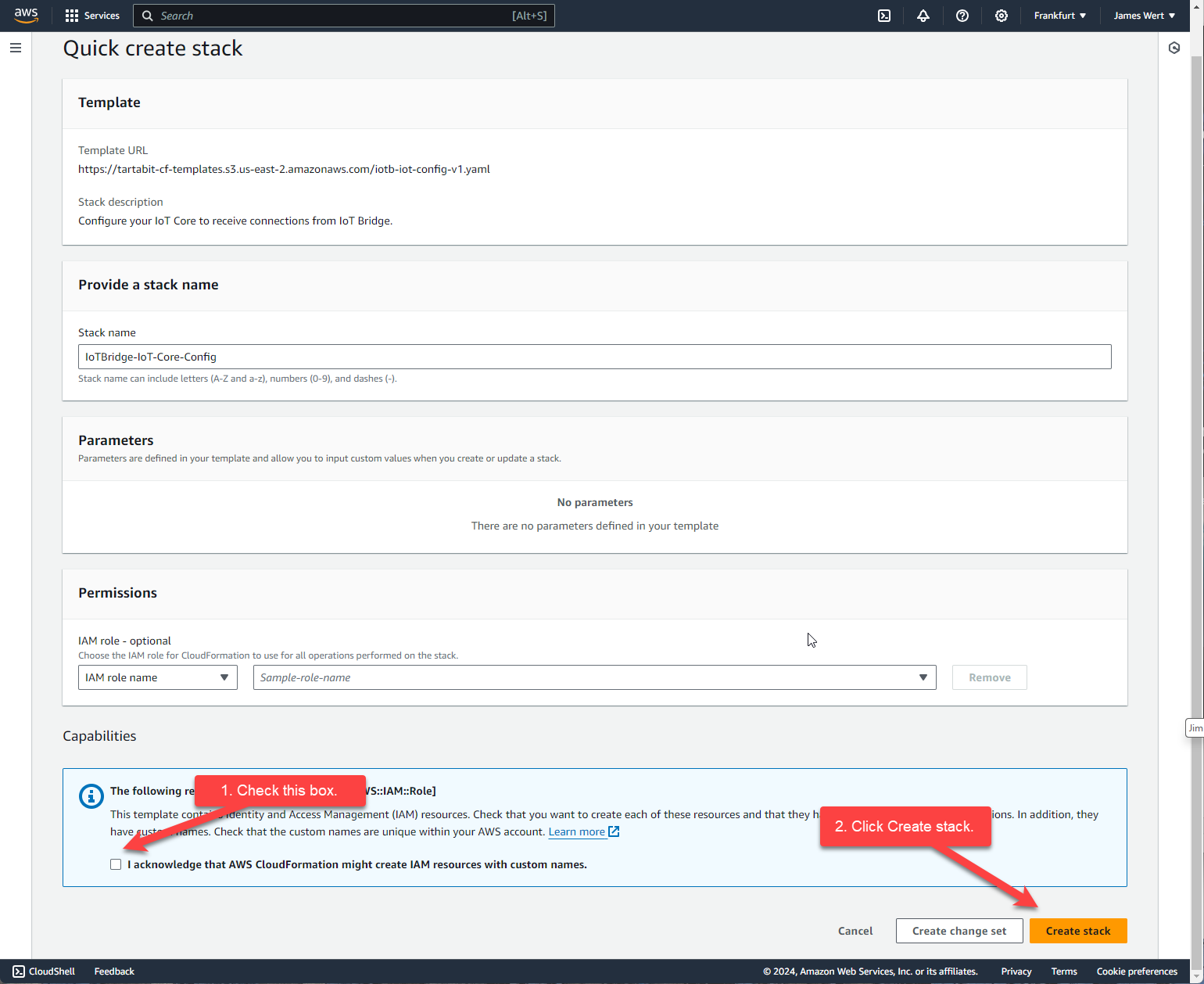This screenshot has height=984, width=1204.
Task: Open the help question mark menu
Action: [x=962, y=16]
